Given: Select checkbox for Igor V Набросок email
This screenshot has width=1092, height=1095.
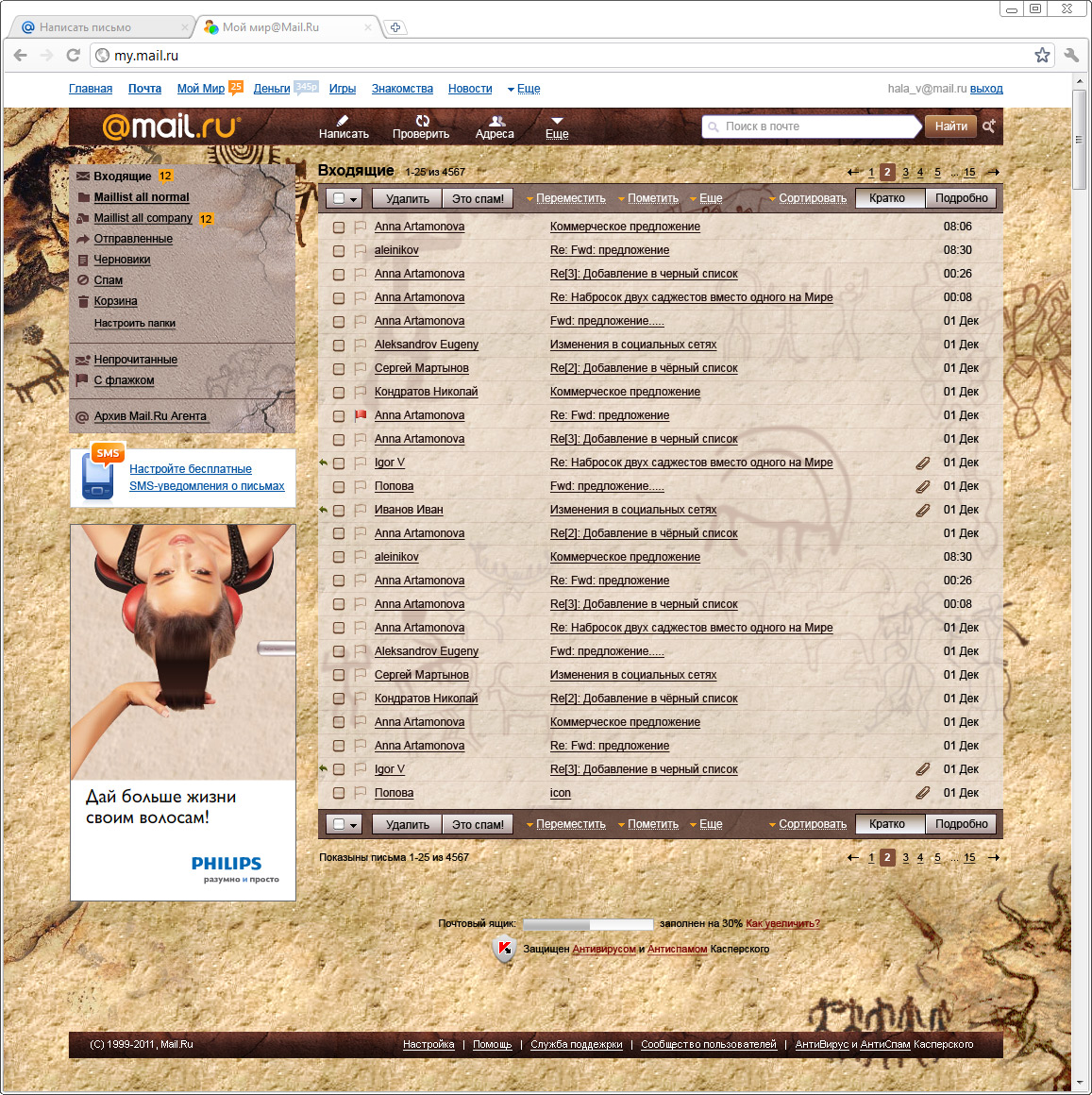Looking at the screenshot, I should pos(339,463).
